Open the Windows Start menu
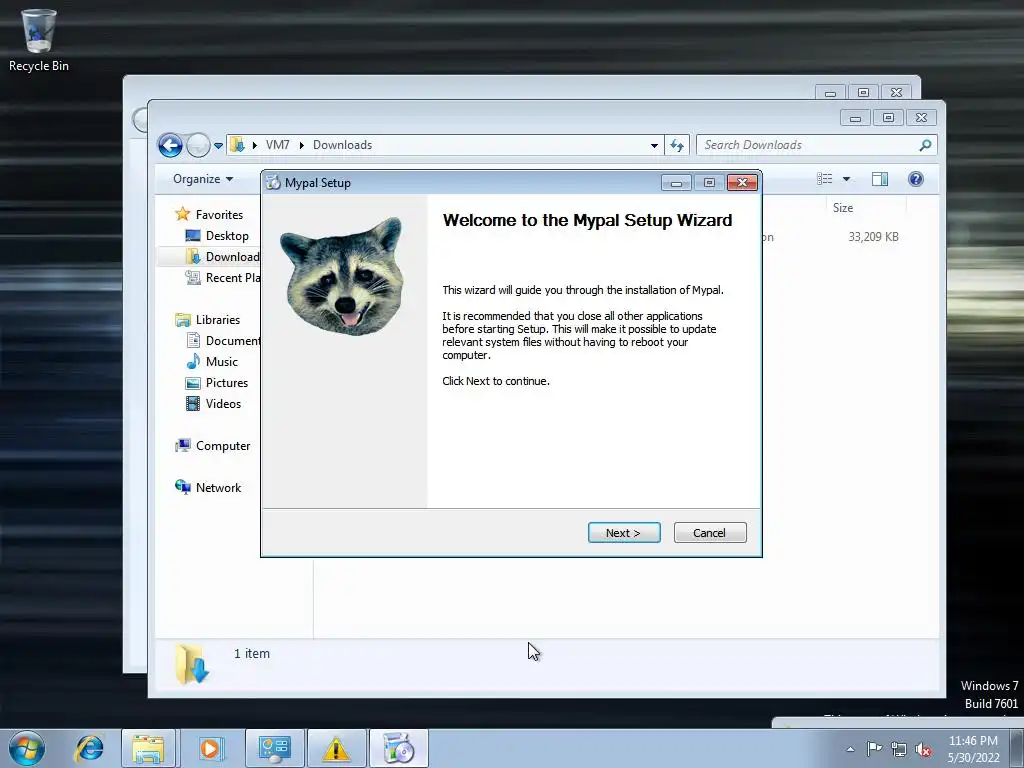 click(x=27, y=748)
